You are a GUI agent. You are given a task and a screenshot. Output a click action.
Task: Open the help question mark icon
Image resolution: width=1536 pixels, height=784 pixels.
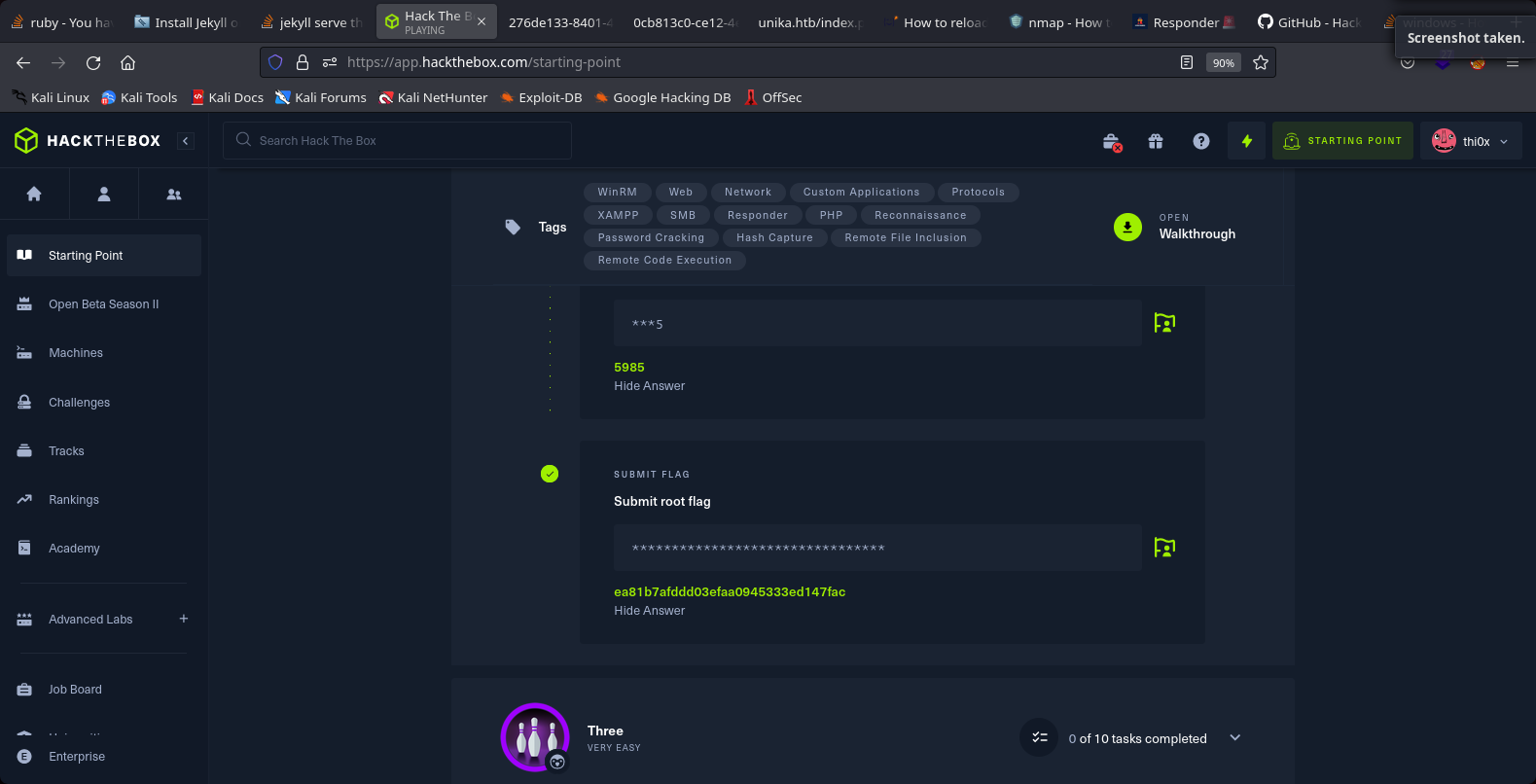click(1201, 141)
